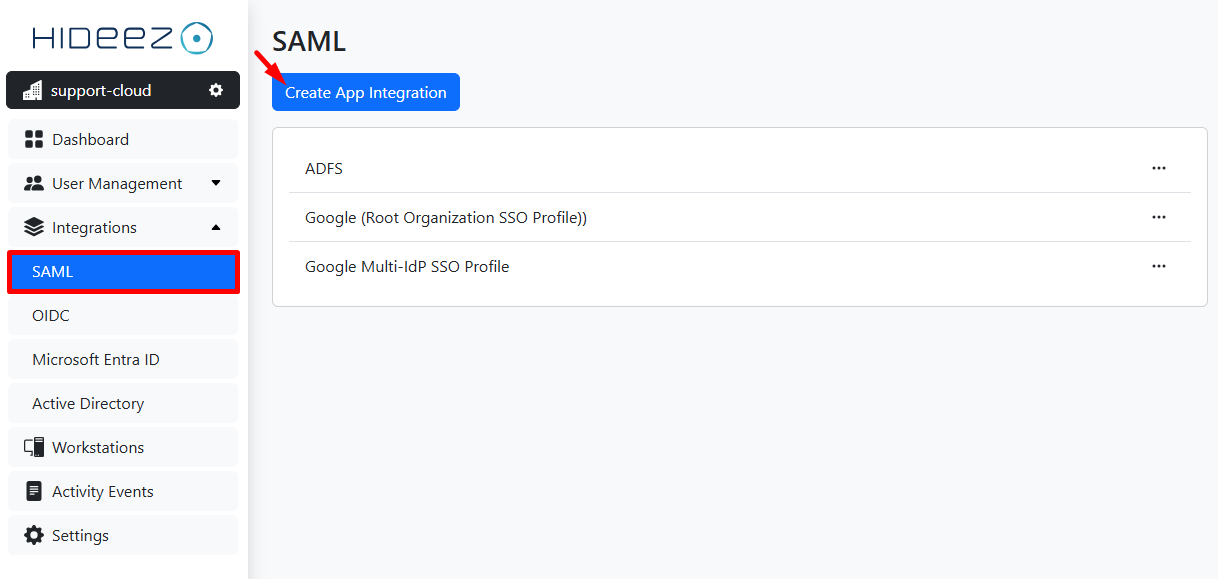Select the OIDC integration menu item
This screenshot has height=579, width=1218.
click(x=51, y=315)
